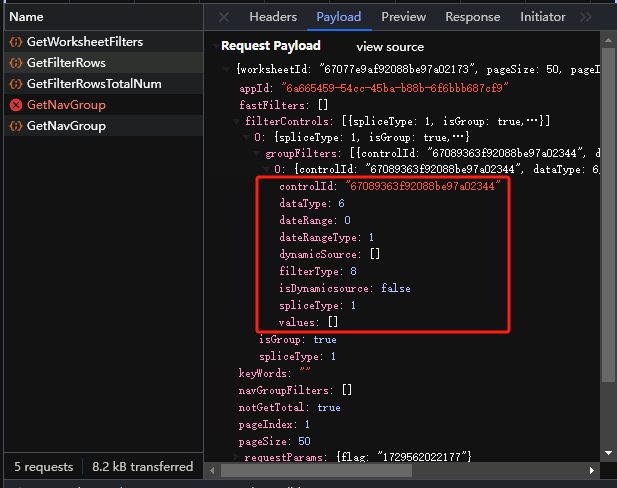Select the failed GetNavGroup request row
This screenshot has height=488, width=617.
click(x=66, y=105)
